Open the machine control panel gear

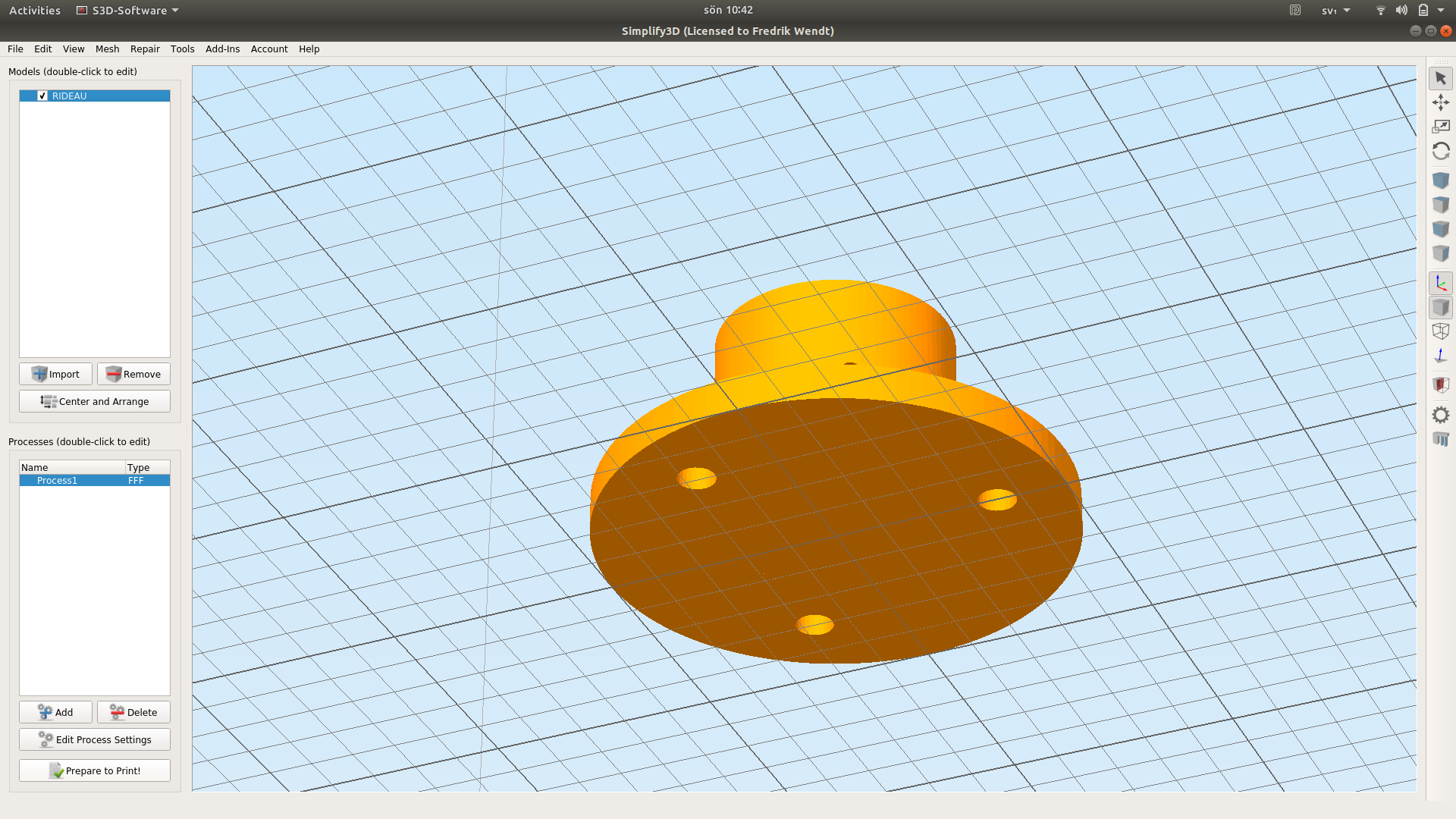coord(1441,415)
